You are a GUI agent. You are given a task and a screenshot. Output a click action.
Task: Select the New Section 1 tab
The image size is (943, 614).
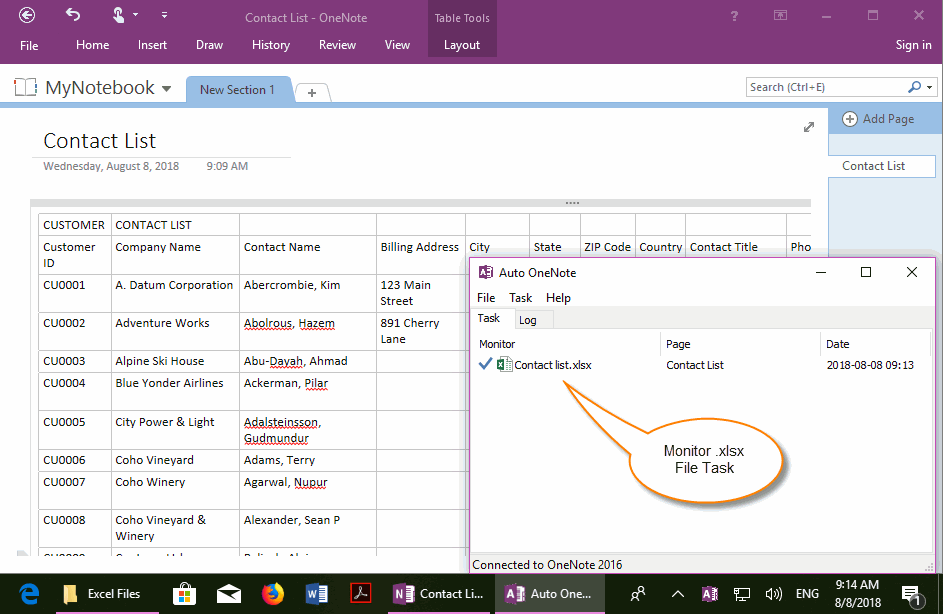click(x=238, y=90)
